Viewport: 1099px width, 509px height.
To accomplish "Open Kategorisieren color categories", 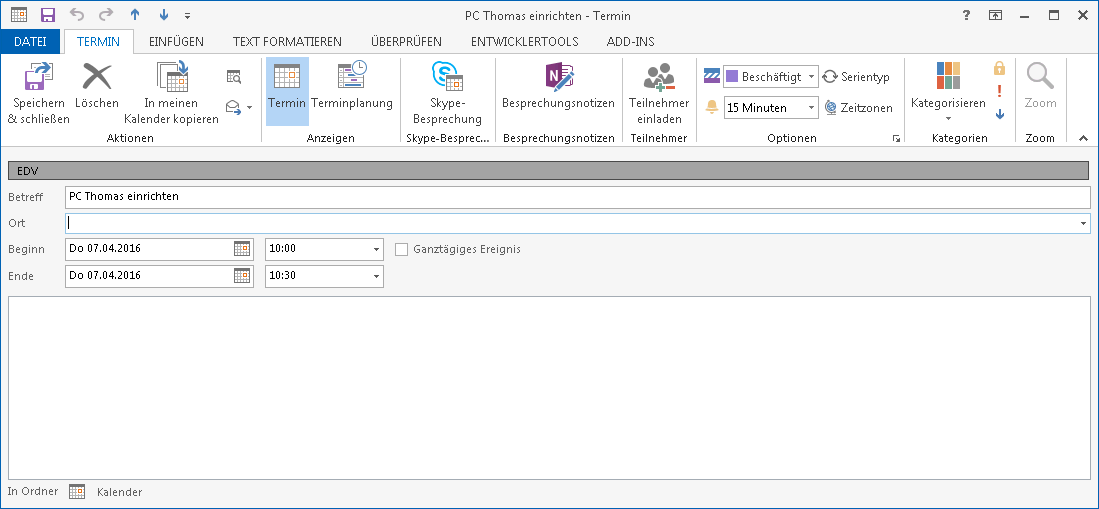I will coord(948,85).
